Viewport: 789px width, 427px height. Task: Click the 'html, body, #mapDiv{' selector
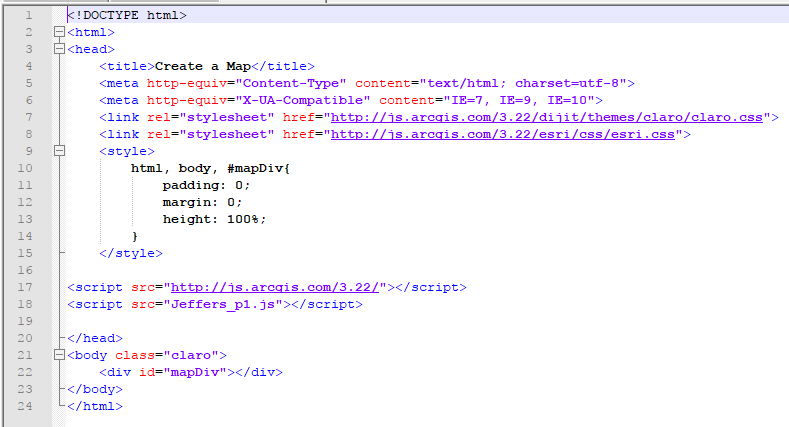pos(210,168)
